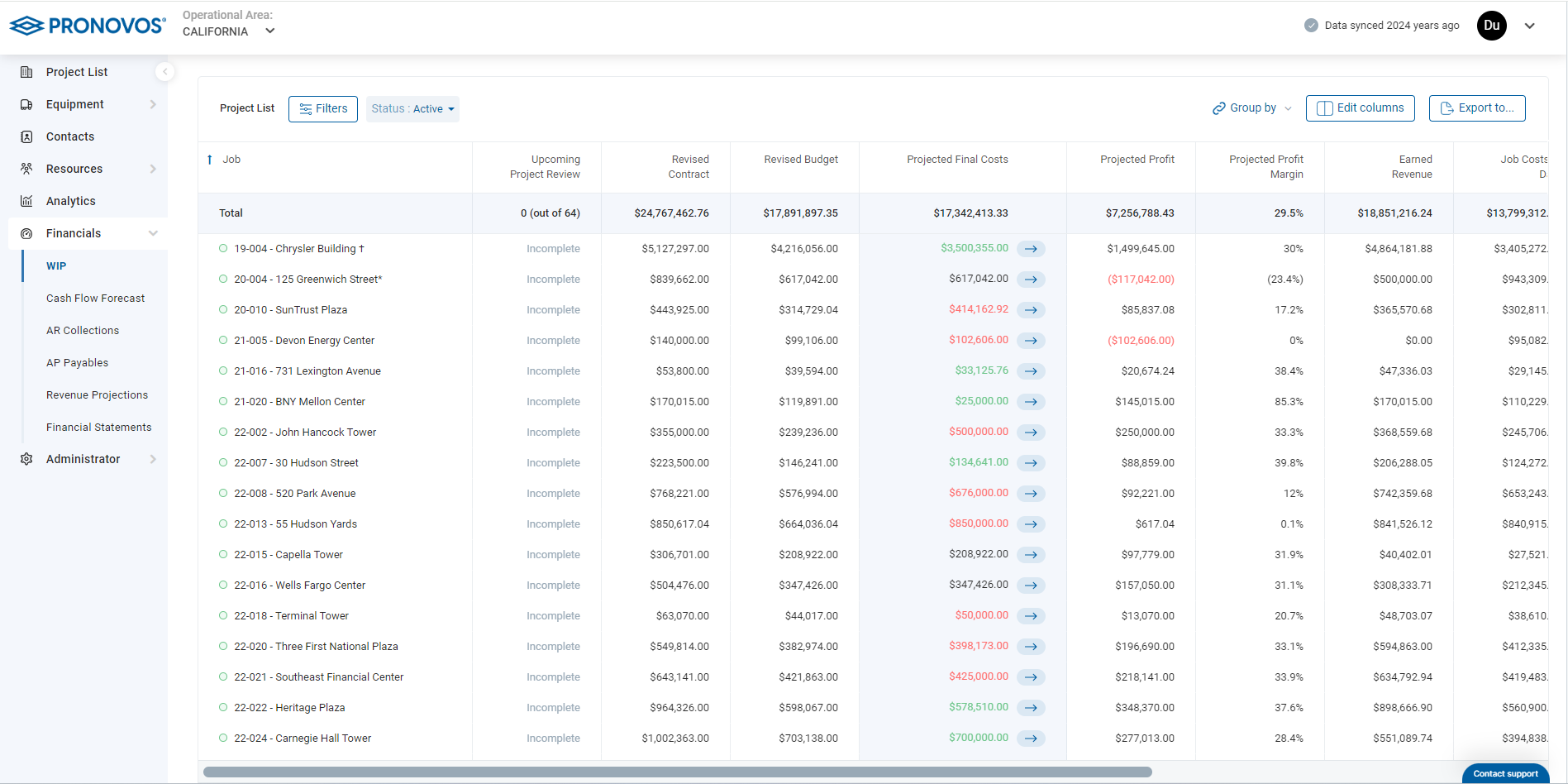The image size is (1568, 784).
Task: Collapse the sidebar with the chevron button
Action: (x=164, y=72)
